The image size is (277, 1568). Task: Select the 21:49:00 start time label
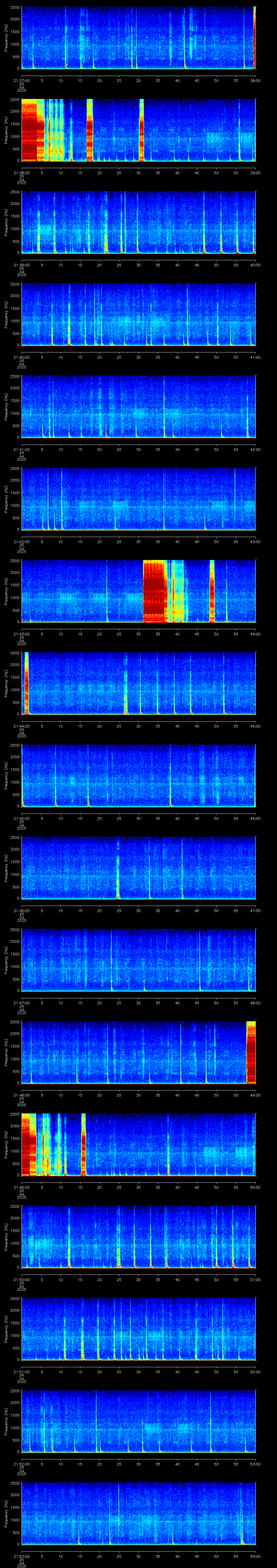(x=21, y=1187)
